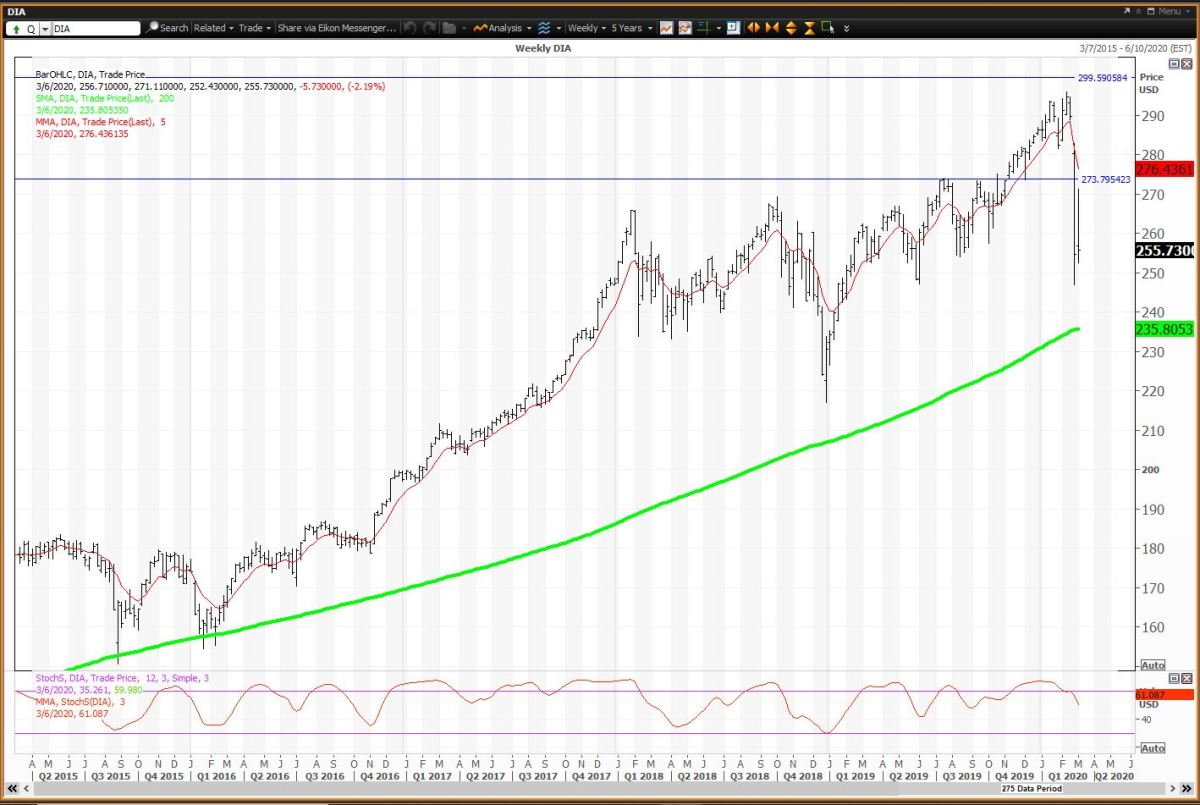Click single left arrow at bottom

point(27,788)
